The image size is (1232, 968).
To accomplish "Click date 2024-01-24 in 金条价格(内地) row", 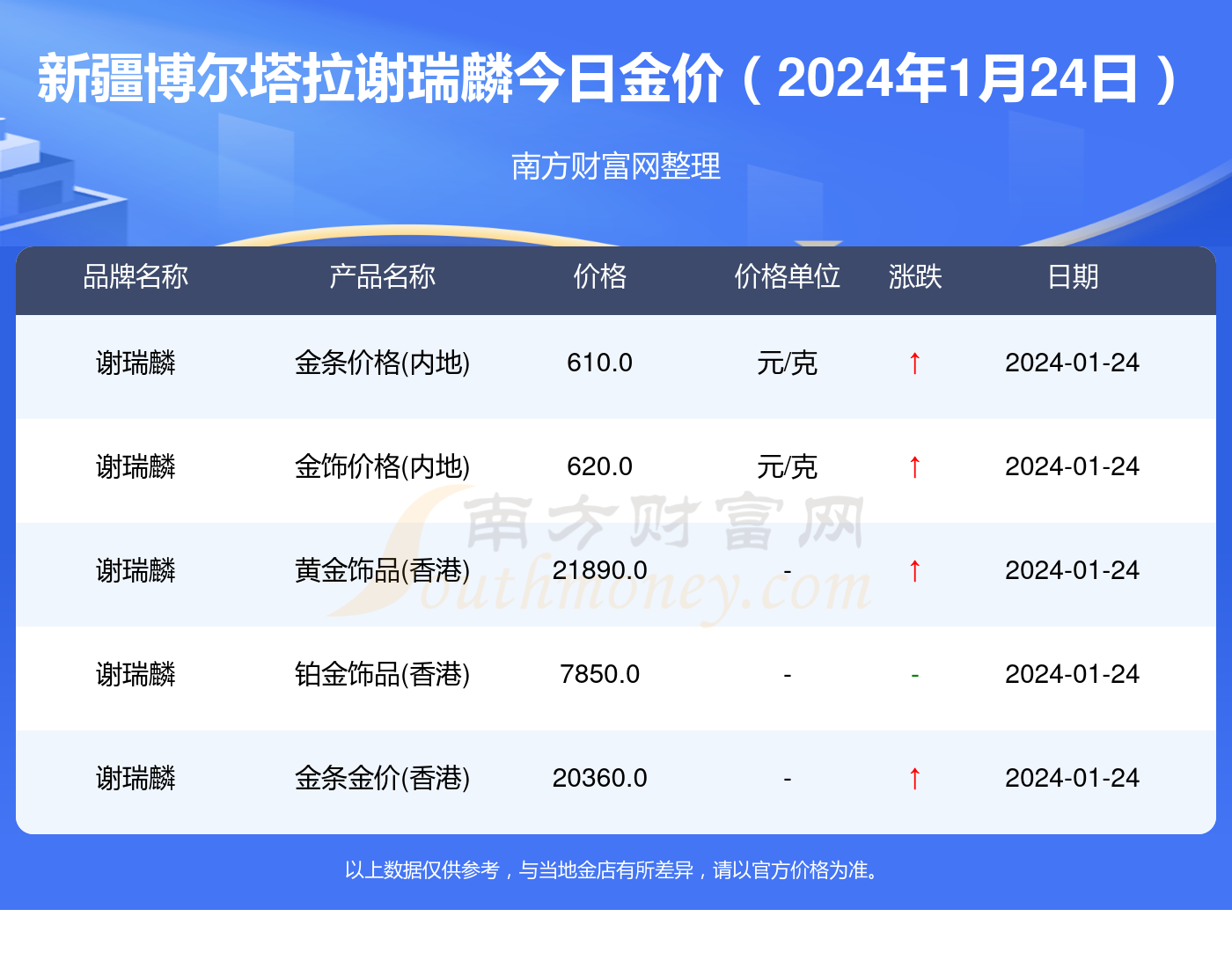I will [x=1073, y=363].
